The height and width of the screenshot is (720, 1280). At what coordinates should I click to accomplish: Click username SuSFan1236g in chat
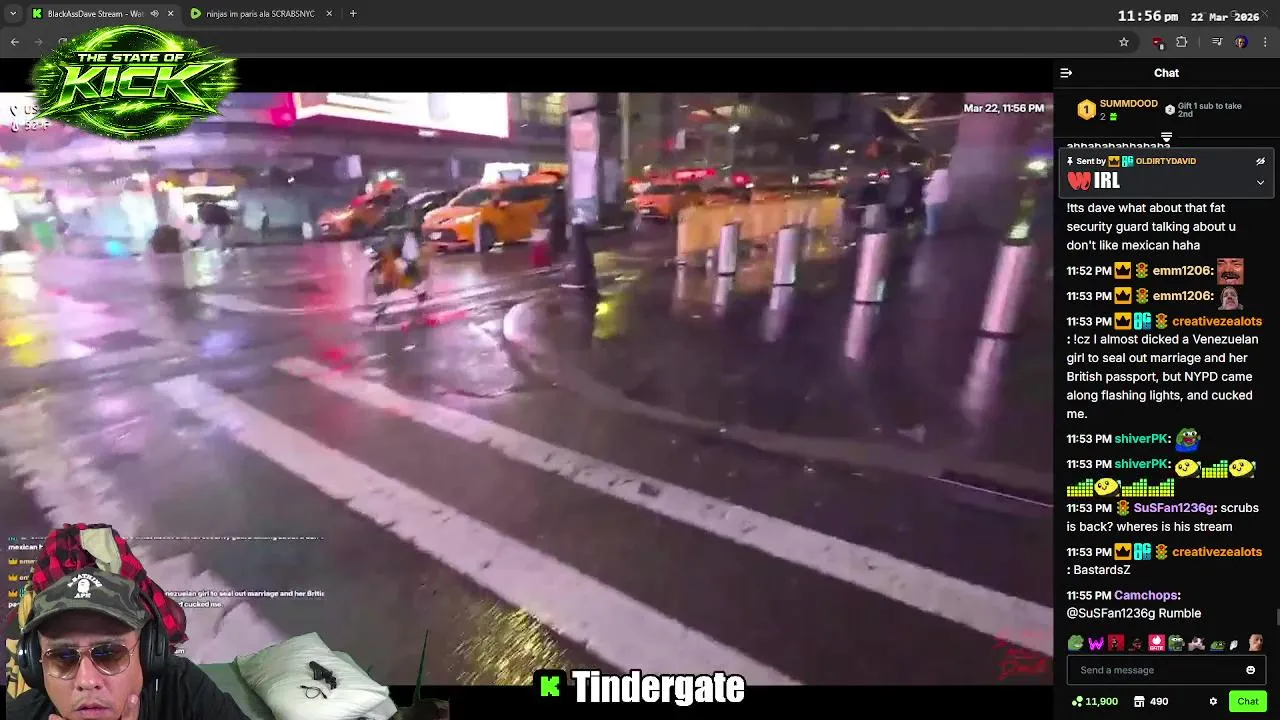[x=1174, y=508]
